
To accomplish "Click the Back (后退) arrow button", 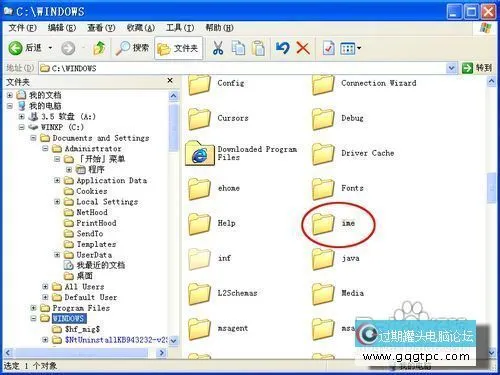I will pos(15,48).
